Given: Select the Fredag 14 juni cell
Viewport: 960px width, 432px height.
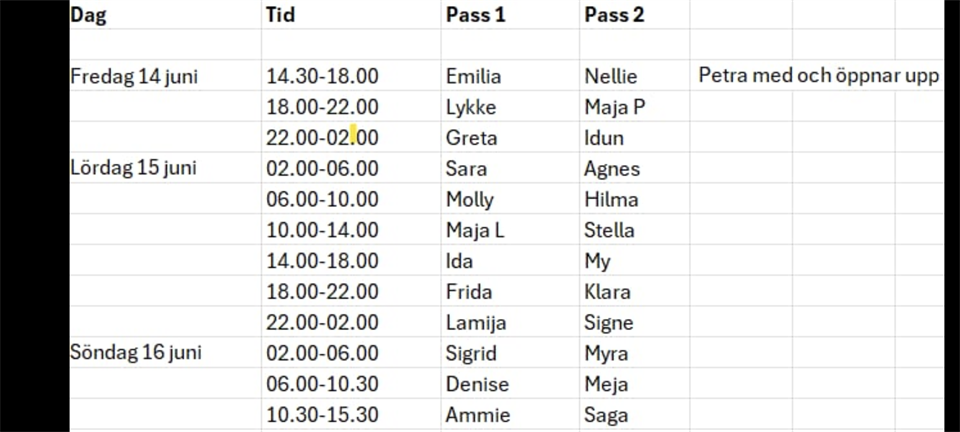Looking at the screenshot, I should [135, 77].
